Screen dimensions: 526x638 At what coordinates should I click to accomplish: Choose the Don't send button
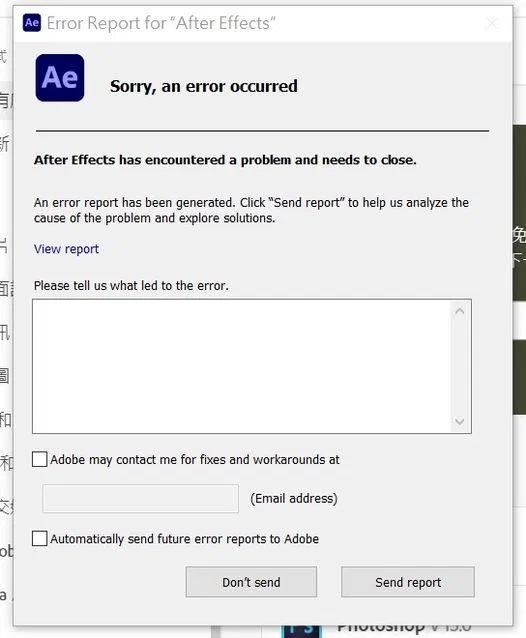coord(251,582)
